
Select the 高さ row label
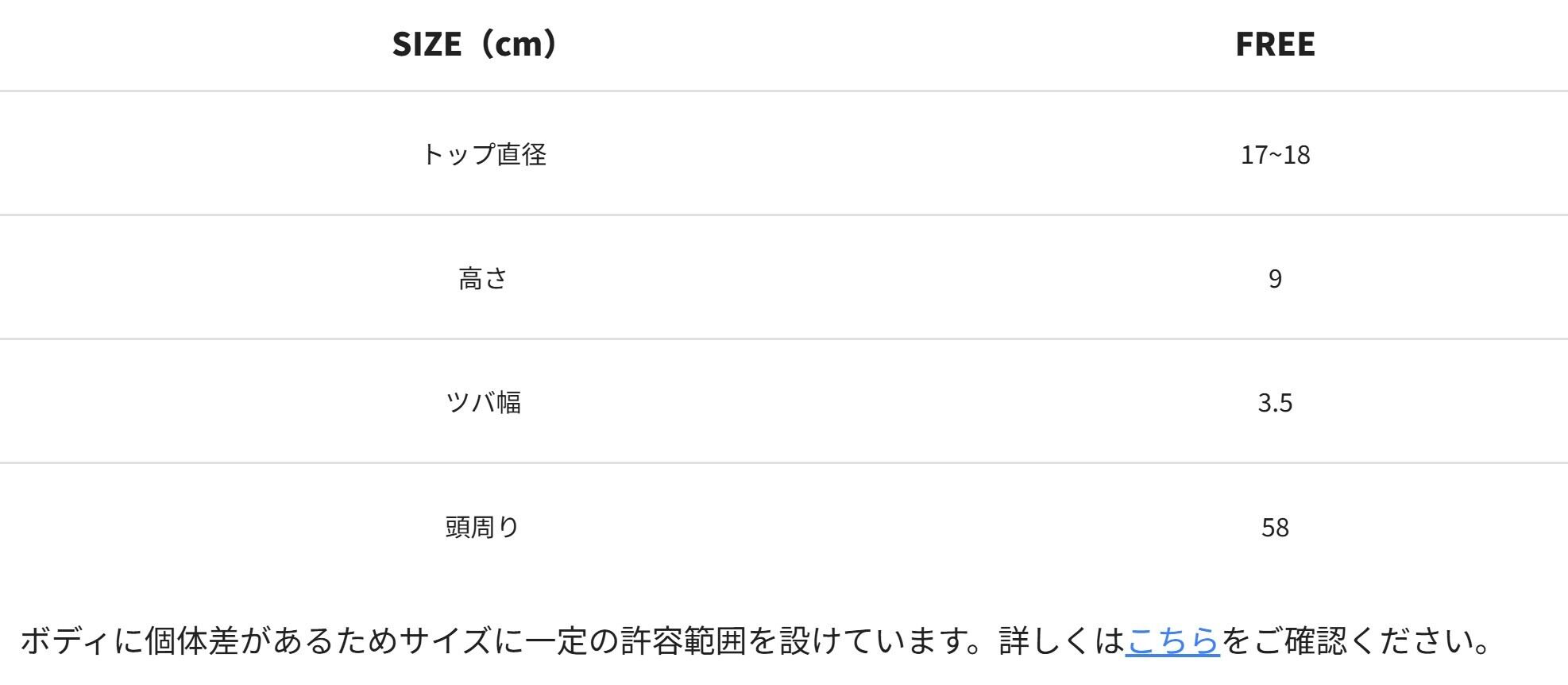coord(483,279)
